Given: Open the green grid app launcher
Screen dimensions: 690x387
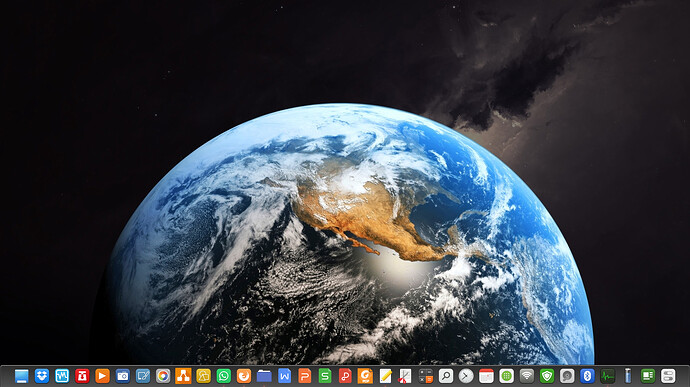Looking at the screenshot, I should pyautogui.click(x=506, y=376).
